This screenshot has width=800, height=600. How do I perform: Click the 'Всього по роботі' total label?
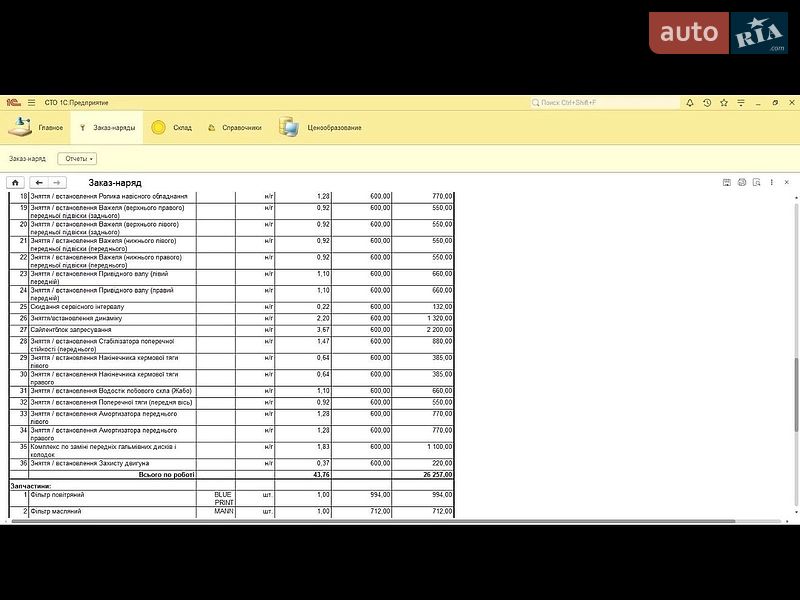click(x=166, y=474)
